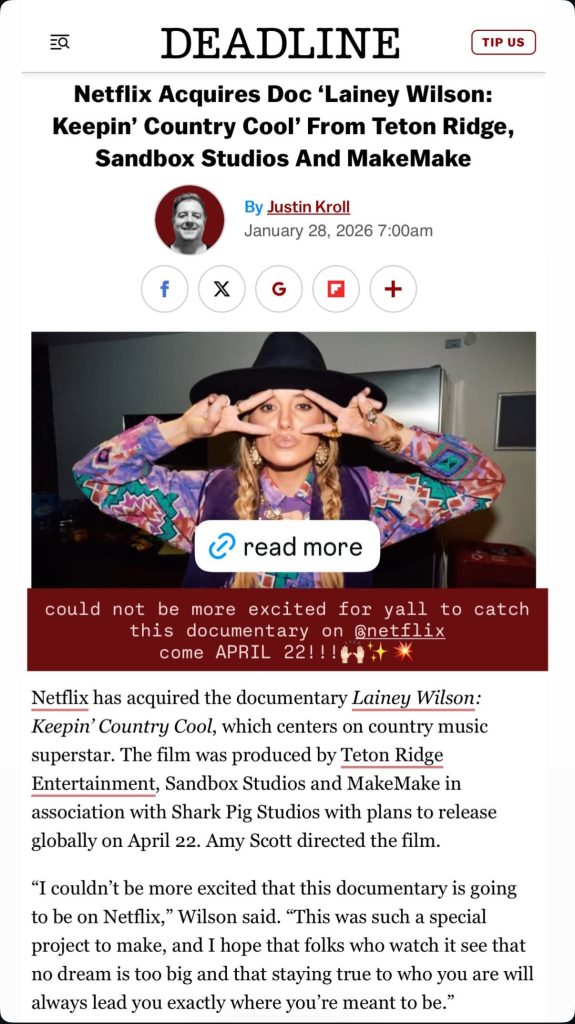575x1024 pixels.
Task: Click the read more link sticker
Action: click(288, 546)
